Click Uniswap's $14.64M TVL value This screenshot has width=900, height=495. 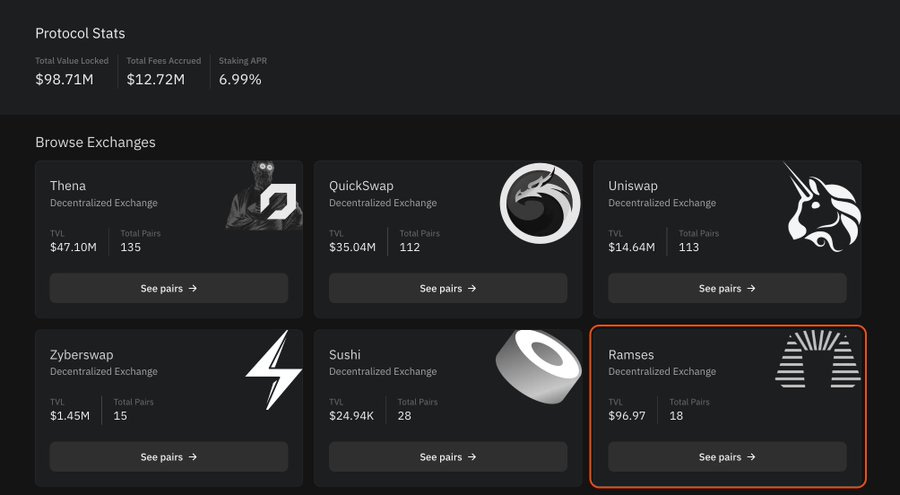631,248
